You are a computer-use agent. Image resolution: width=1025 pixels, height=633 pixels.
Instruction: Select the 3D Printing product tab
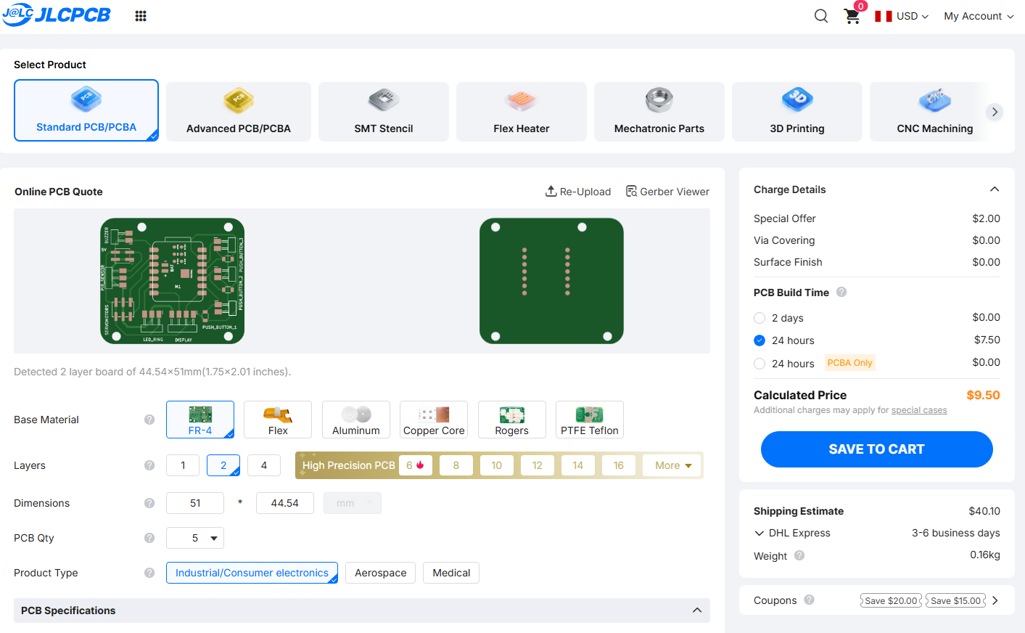pos(797,112)
